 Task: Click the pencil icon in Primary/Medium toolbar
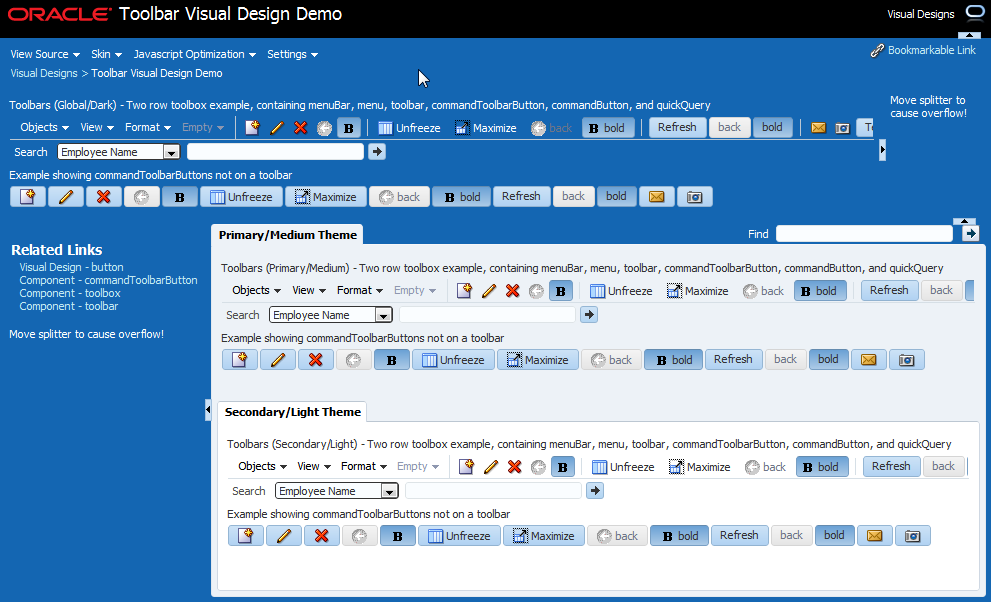pos(489,291)
